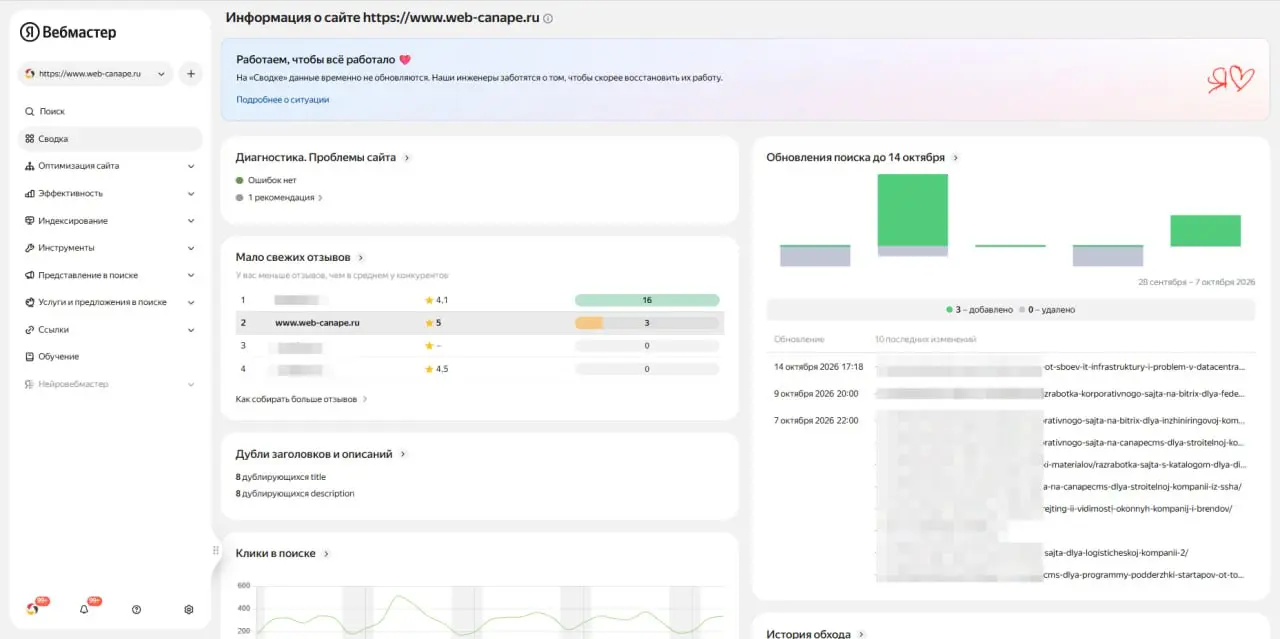Select www.web-canape.ru row in reviews

pyautogui.click(x=480, y=323)
